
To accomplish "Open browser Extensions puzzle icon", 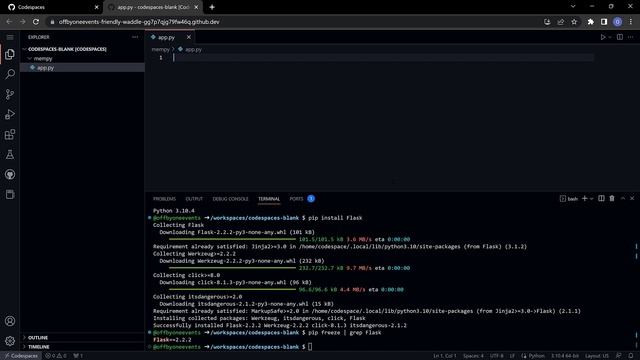I will [591, 22].
